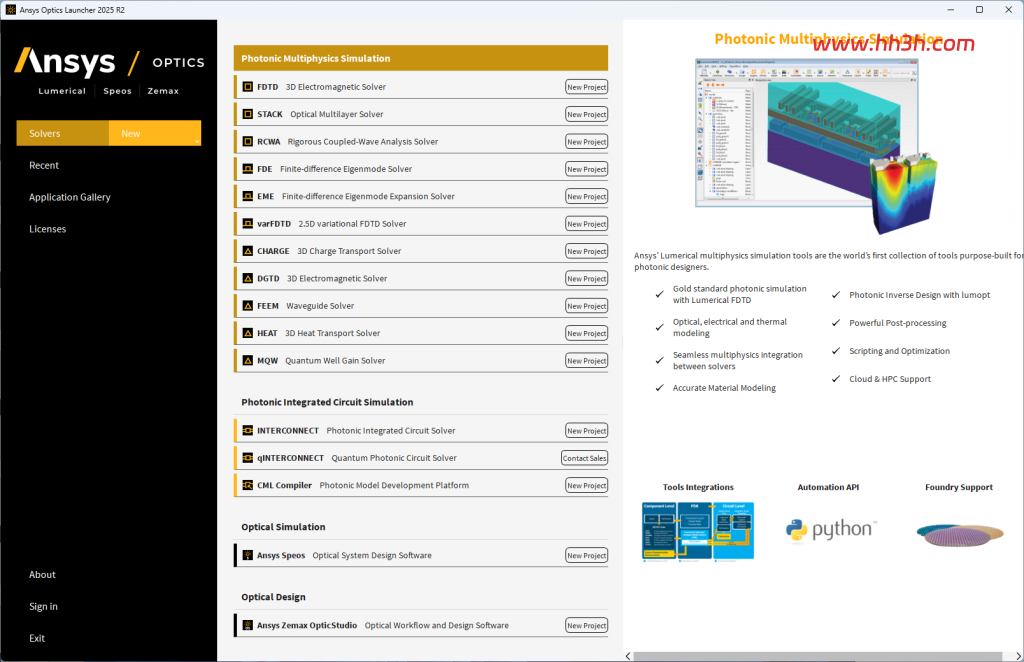Image resolution: width=1024 pixels, height=662 pixels.
Task: Choose Sign in from the sidebar
Action: (x=43, y=607)
